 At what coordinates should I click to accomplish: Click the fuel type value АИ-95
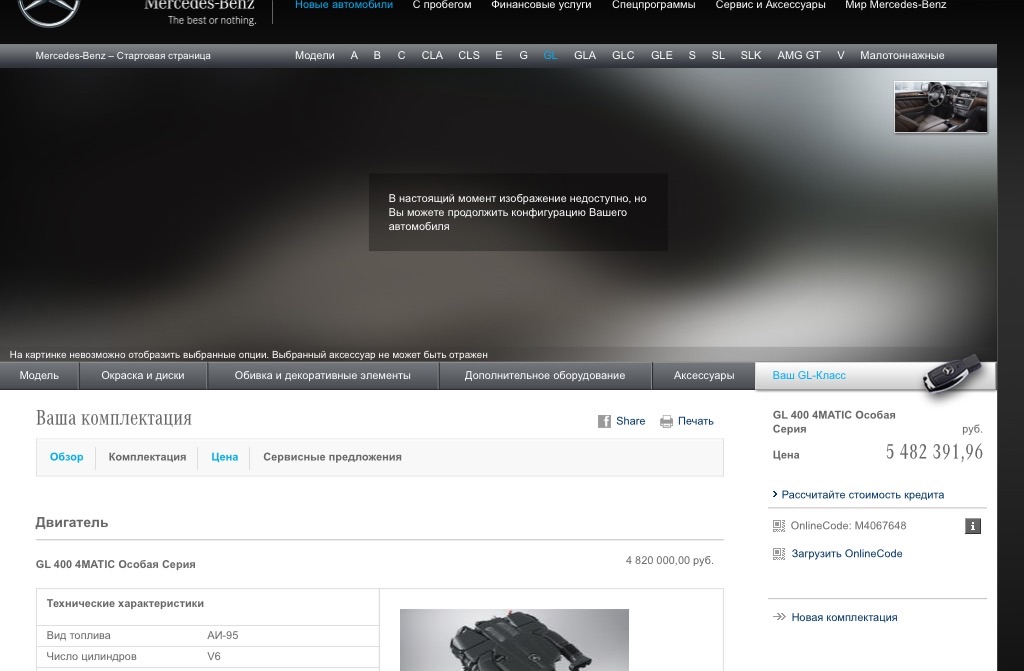[223, 635]
